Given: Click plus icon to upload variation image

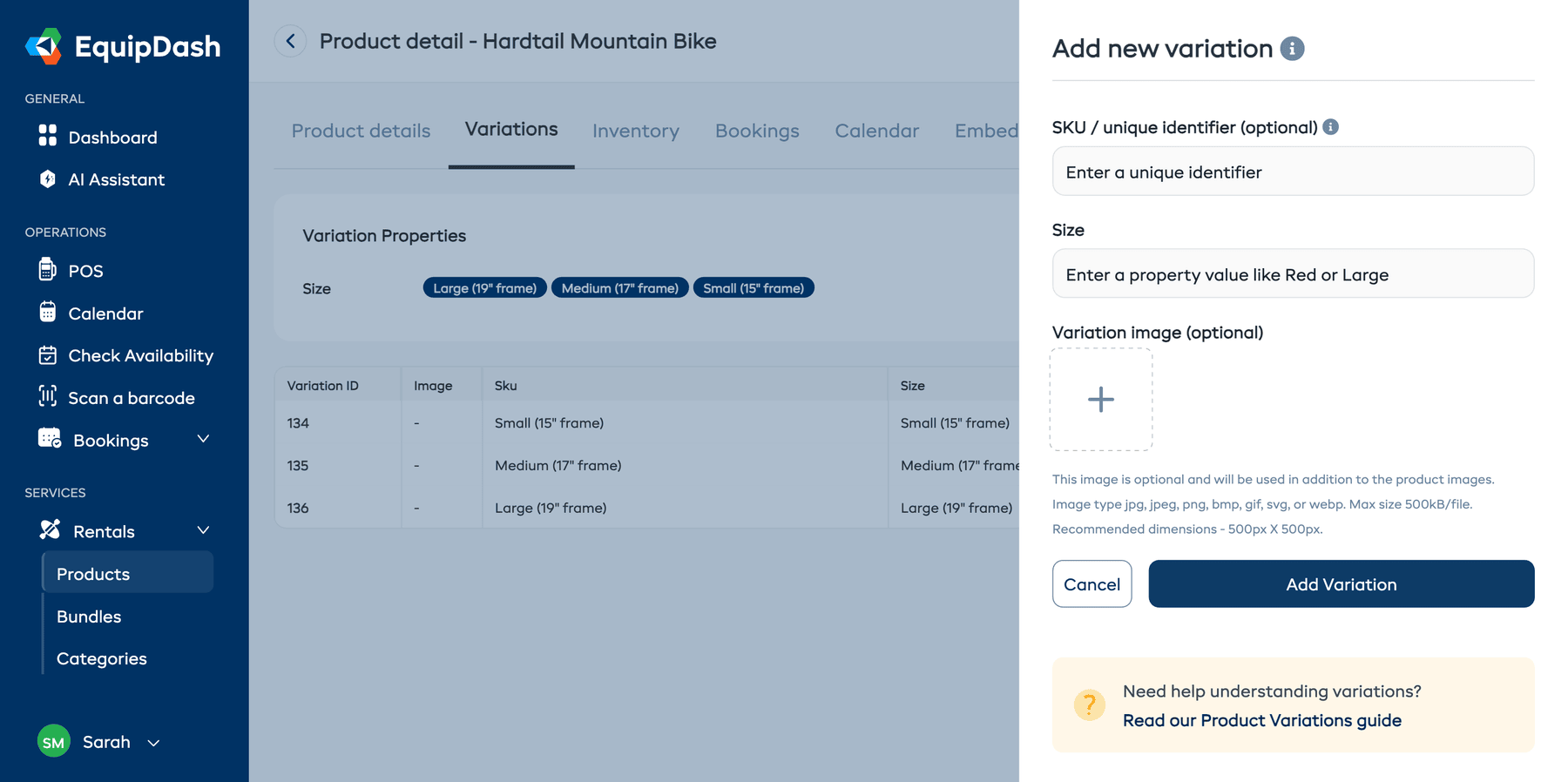Looking at the screenshot, I should (1101, 400).
